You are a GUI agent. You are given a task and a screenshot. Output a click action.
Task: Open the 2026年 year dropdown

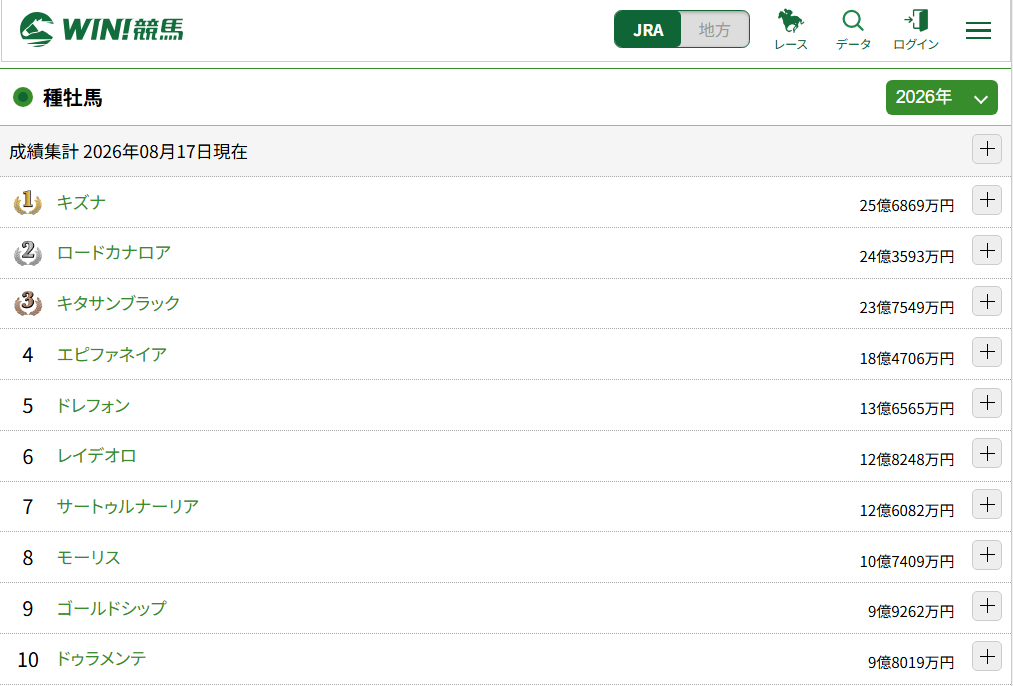[941, 98]
